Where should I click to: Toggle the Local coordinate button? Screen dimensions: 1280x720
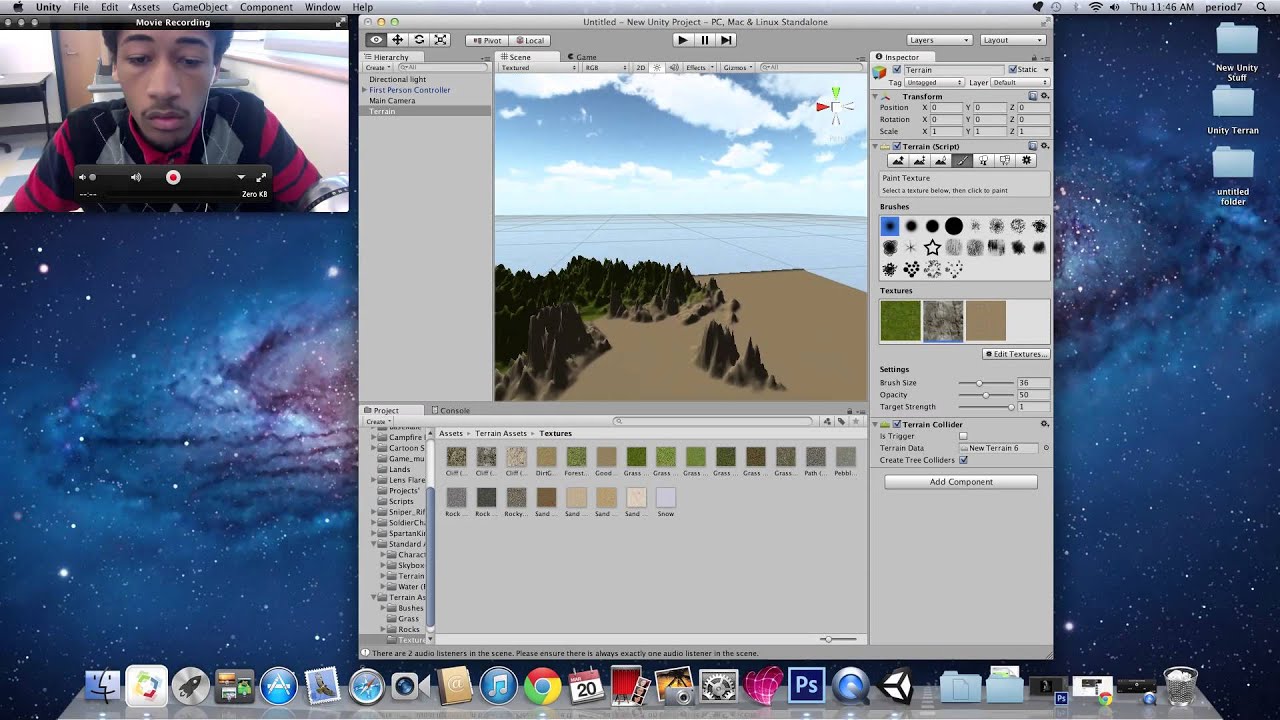(528, 40)
